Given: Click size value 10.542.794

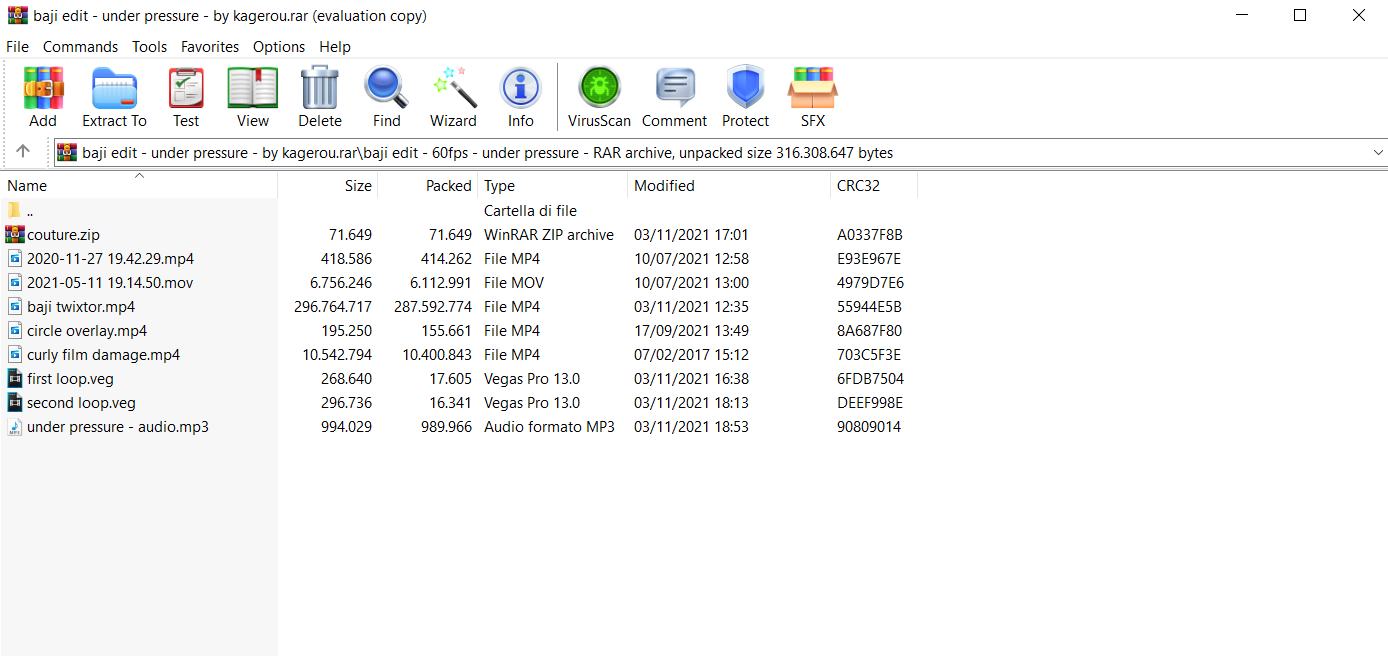Looking at the screenshot, I should (x=337, y=355).
